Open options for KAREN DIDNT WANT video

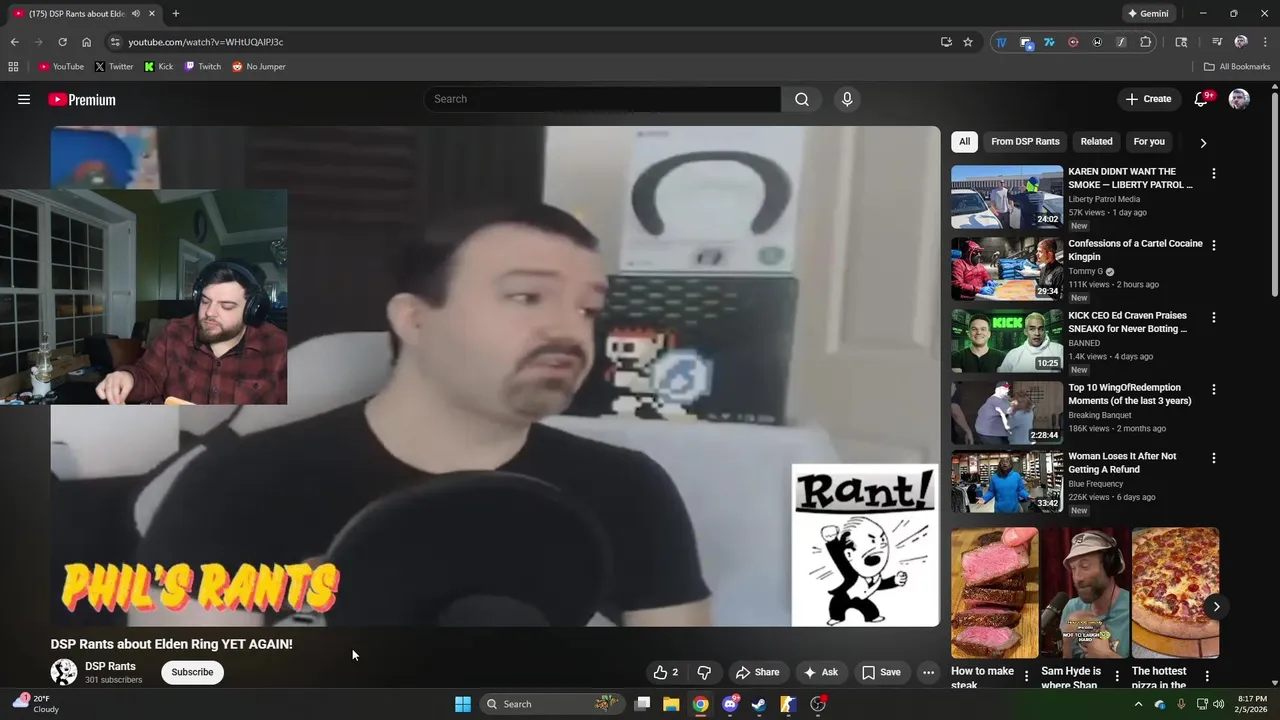coord(1214,173)
